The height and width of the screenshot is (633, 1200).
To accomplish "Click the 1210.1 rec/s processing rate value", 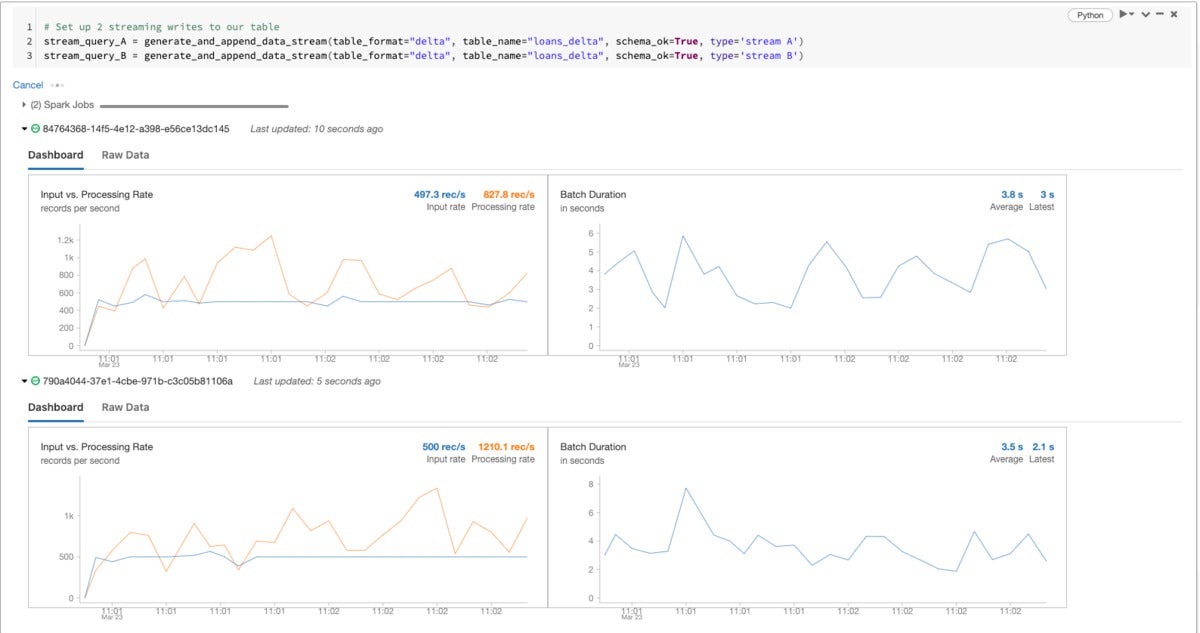I will (x=507, y=446).
